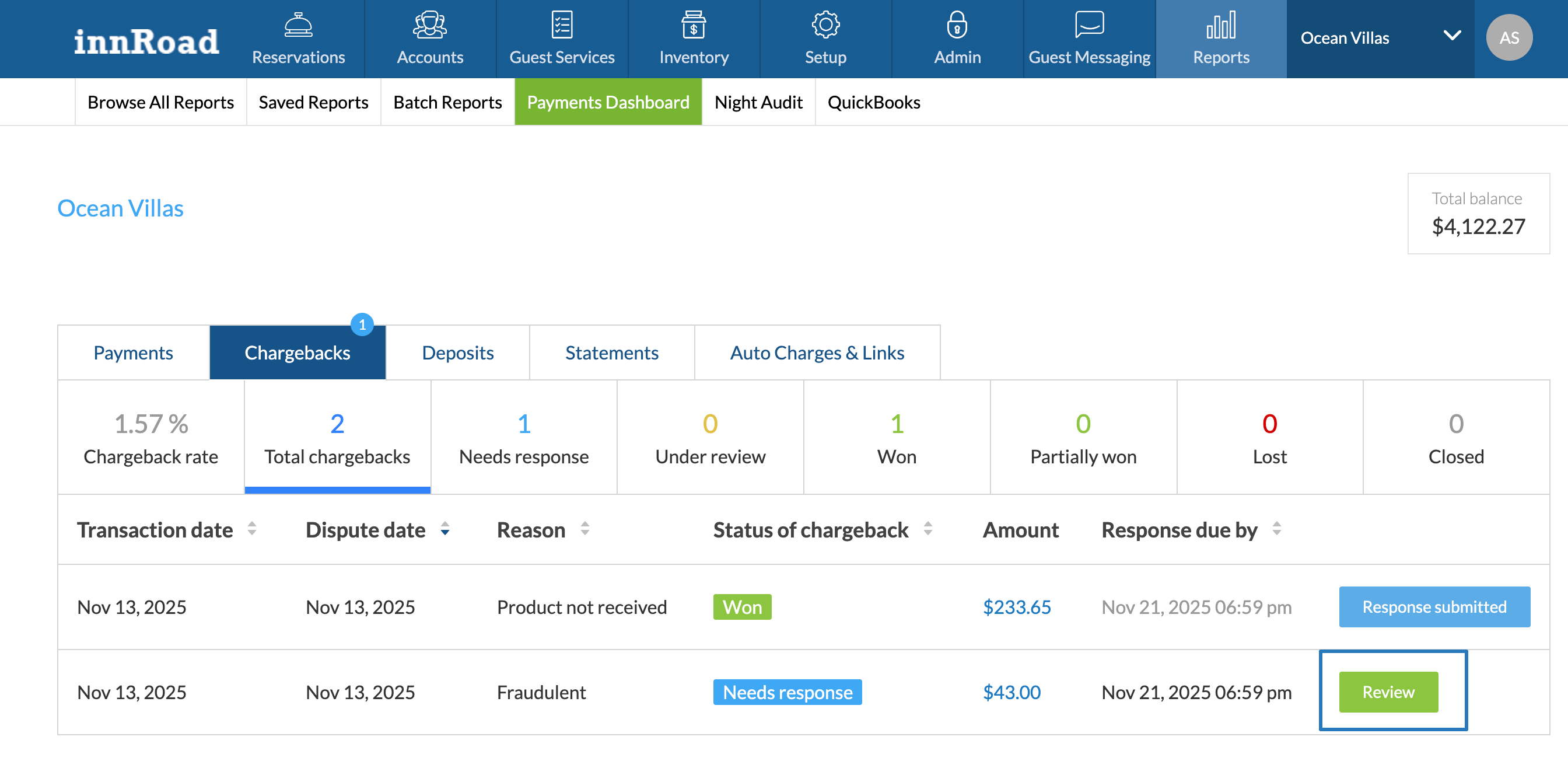Image resolution: width=1568 pixels, height=775 pixels.
Task: Open the Reservations bell icon
Action: tap(298, 26)
